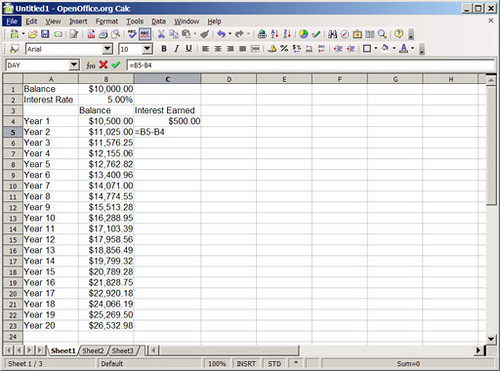Click the Background Color paint bucket
Viewport: 500px width, 371px height.
click(385, 49)
